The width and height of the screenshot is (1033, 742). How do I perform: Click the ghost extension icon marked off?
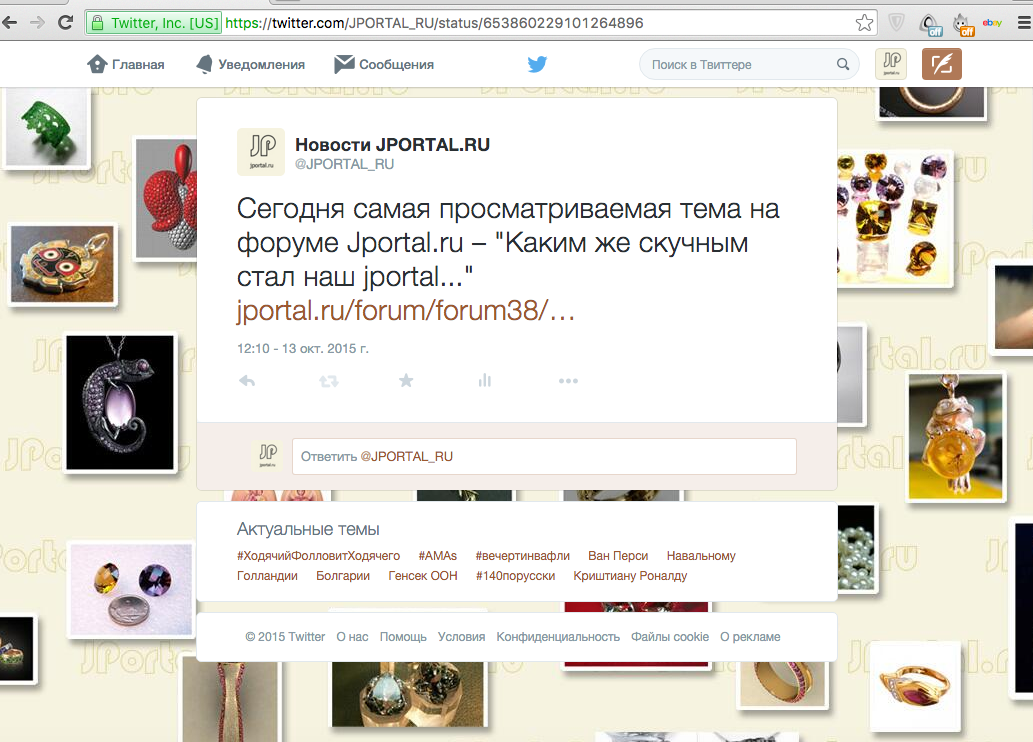tap(931, 24)
